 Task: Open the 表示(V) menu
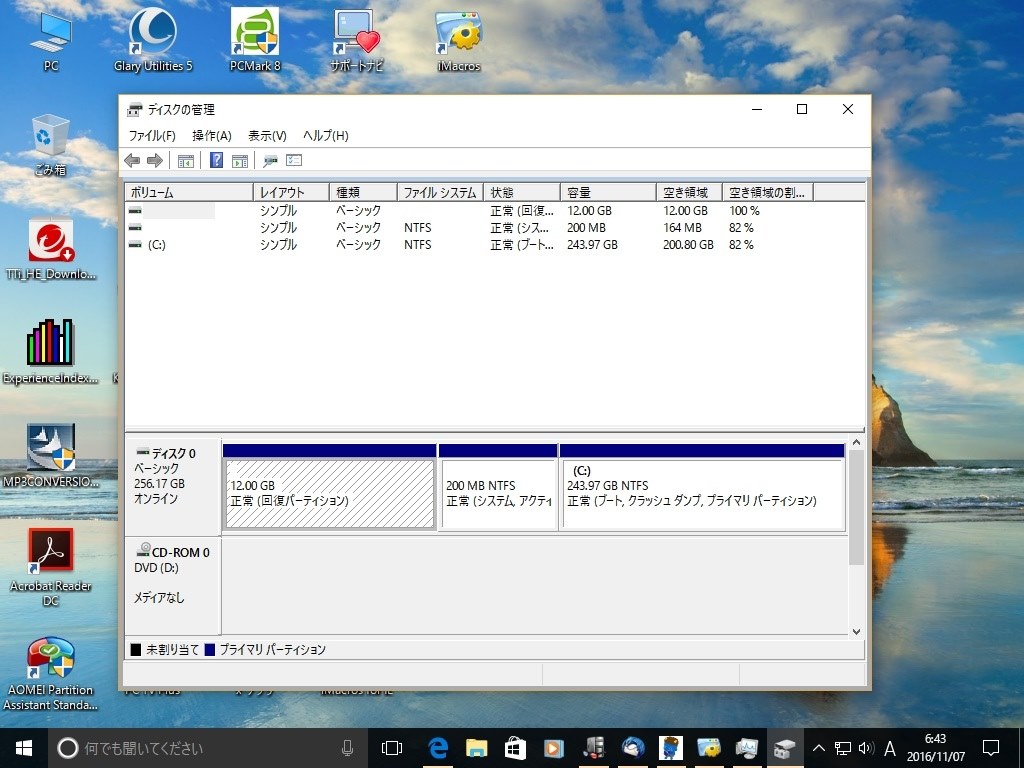tap(265, 135)
